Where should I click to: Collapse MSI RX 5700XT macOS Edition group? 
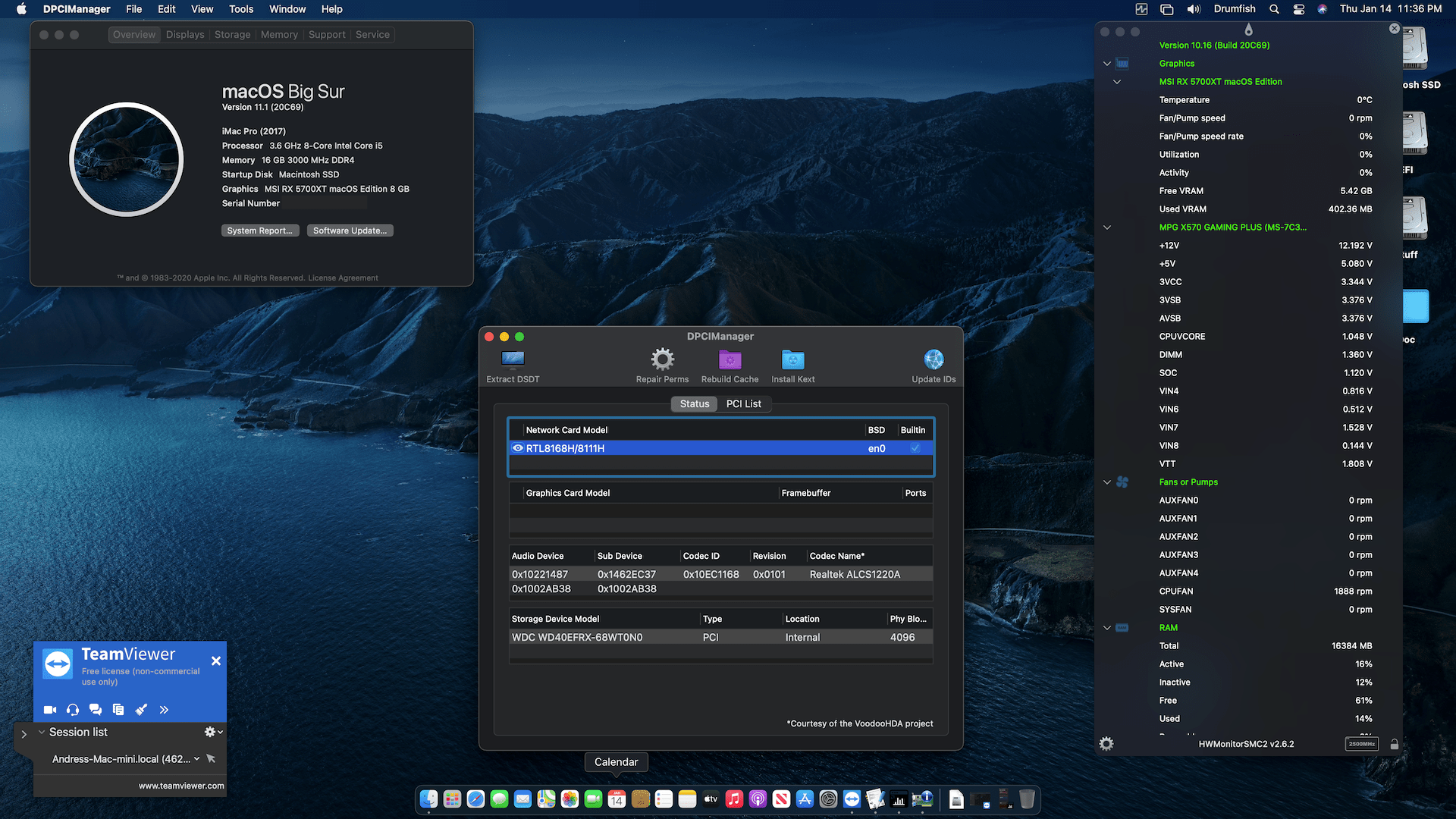coord(1117,82)
